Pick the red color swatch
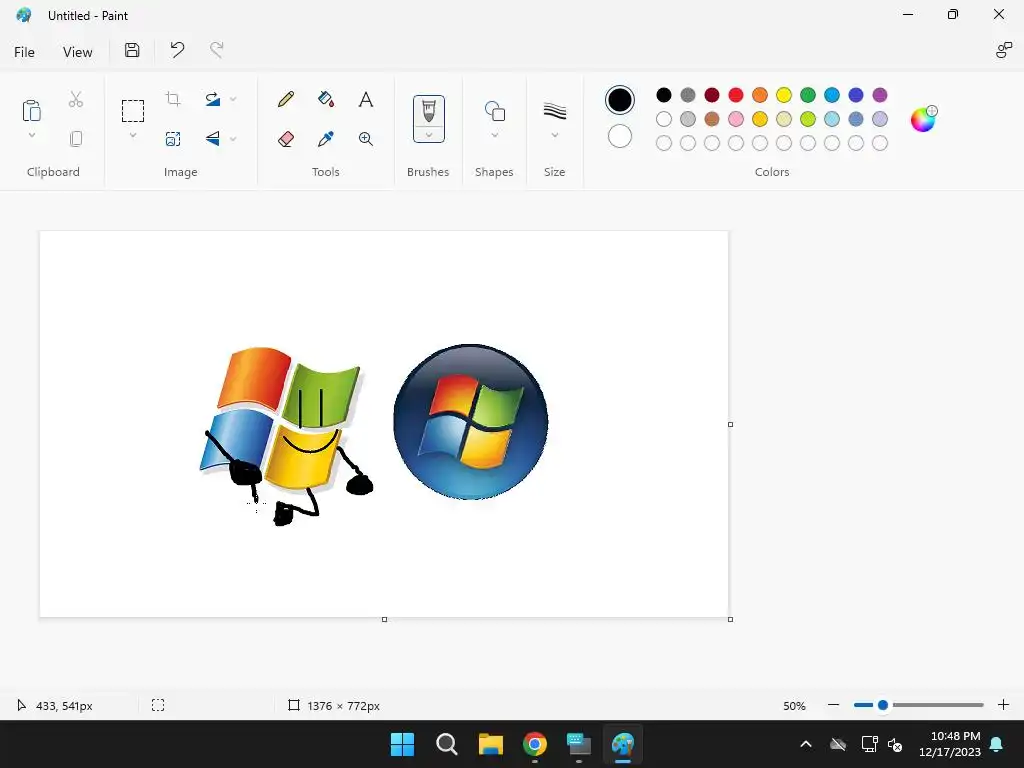This screenshot has height=768, width=1024. pos(735,95)
